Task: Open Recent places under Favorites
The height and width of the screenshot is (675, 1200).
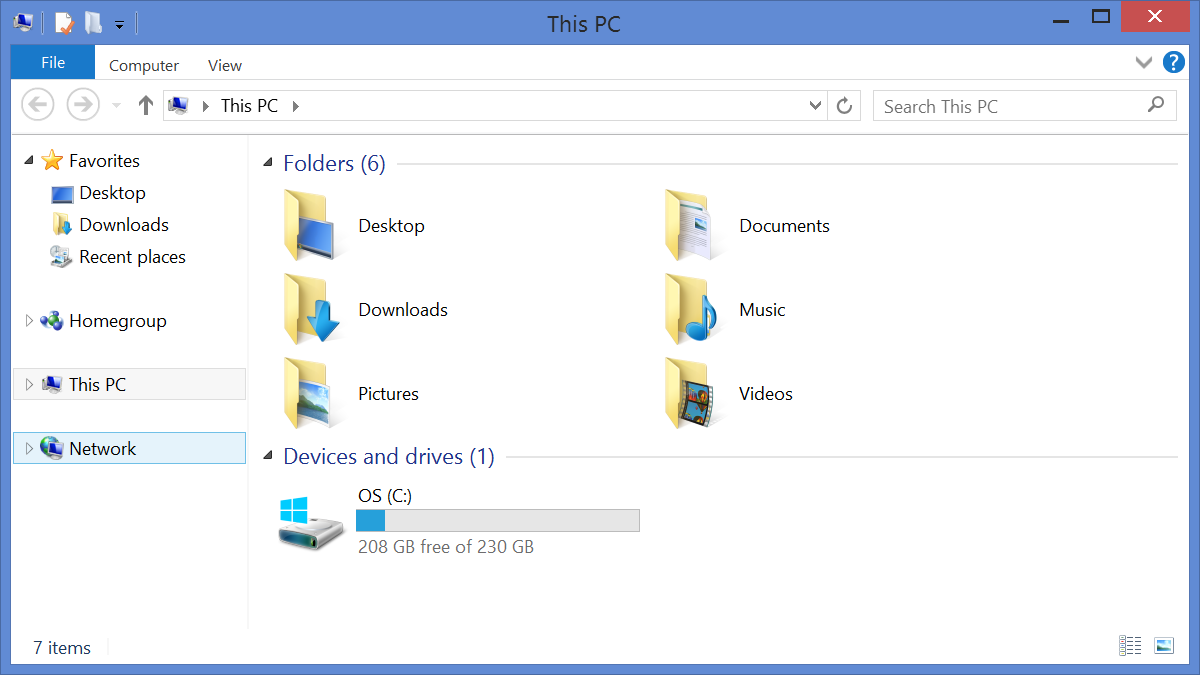Action: pyautogui.click(x=132, y=257)
